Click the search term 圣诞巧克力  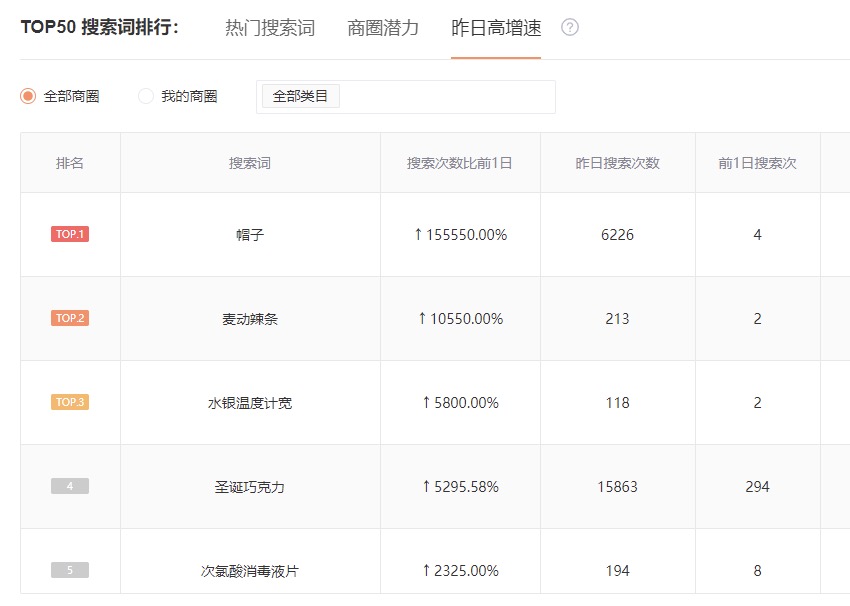coord(250,487)
